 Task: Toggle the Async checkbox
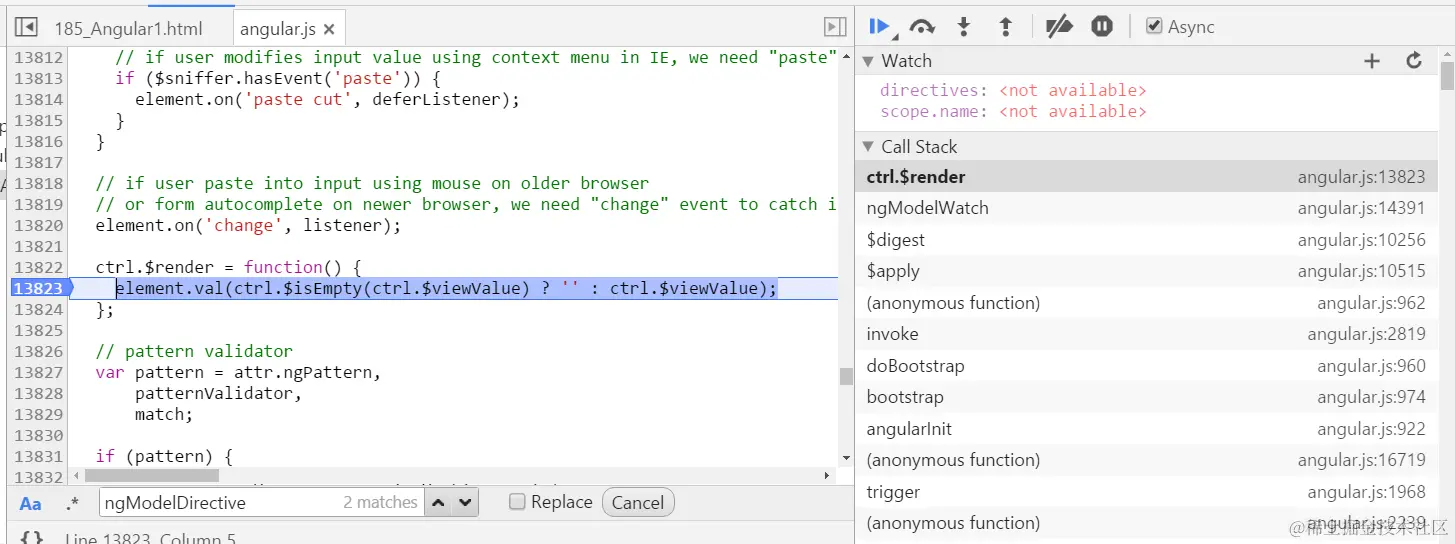(1154, 26)
